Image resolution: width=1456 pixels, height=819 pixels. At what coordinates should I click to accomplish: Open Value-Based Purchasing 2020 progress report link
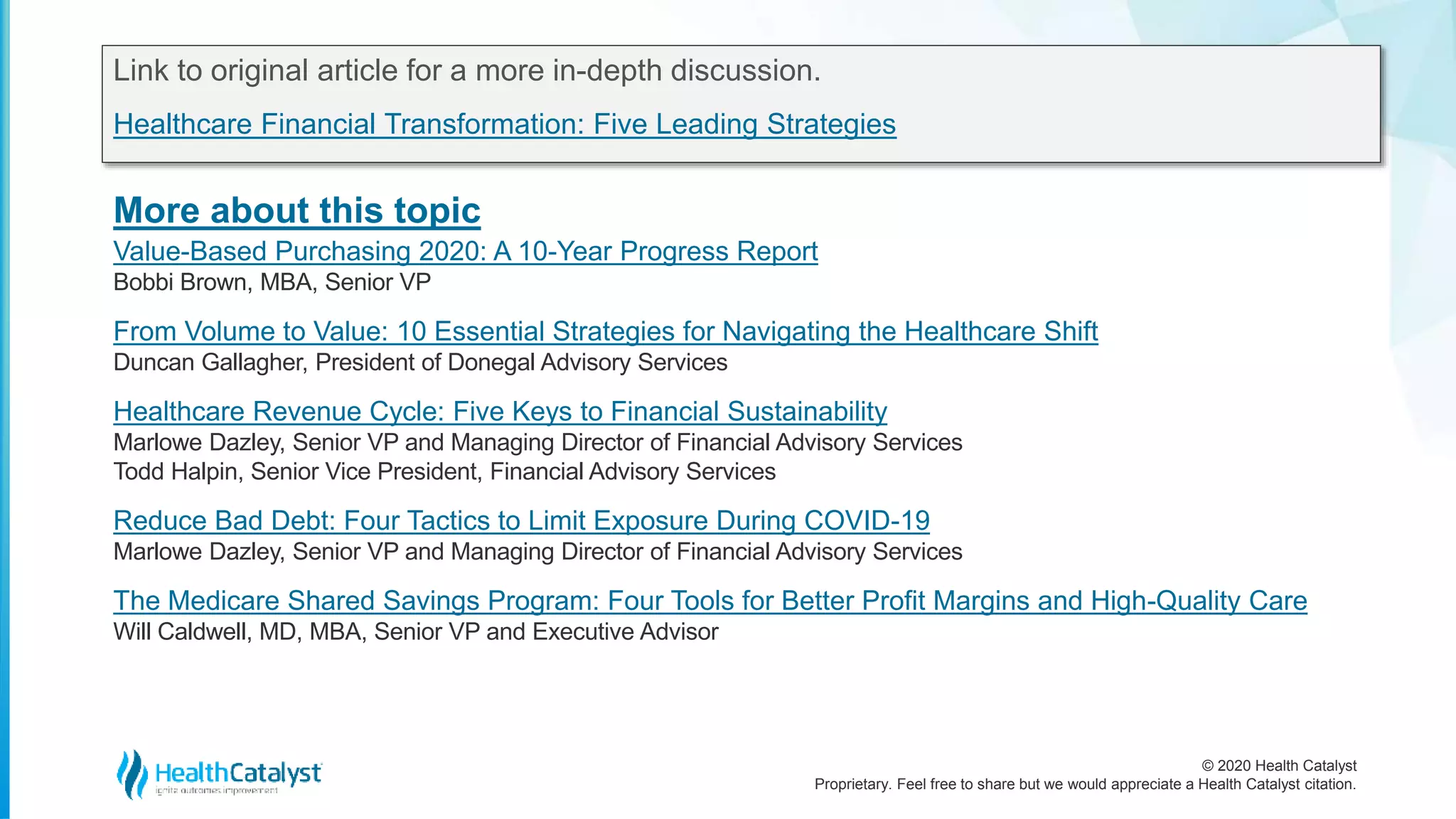click(x=466, y=252)
